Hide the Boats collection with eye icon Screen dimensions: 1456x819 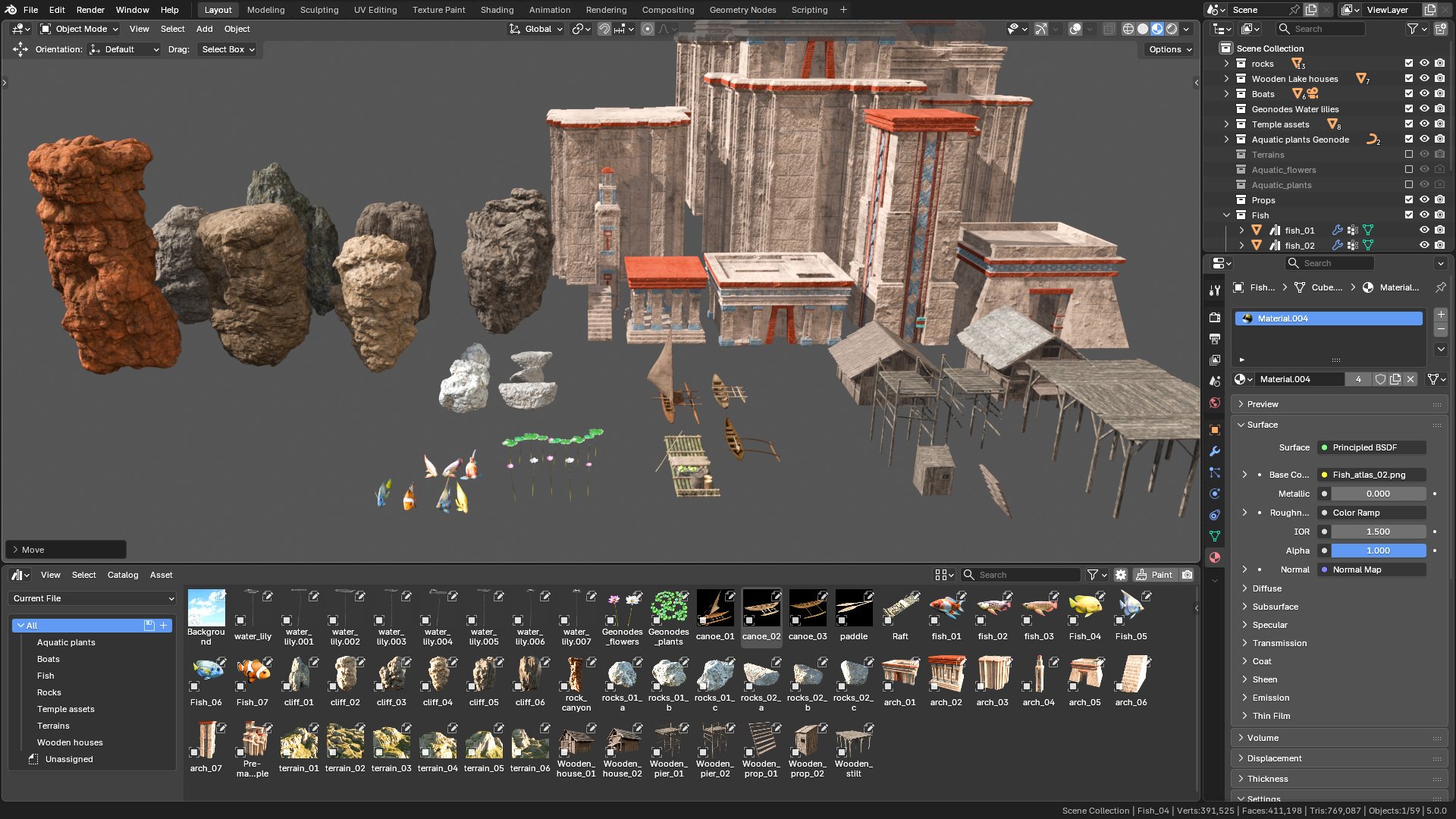1424,94
